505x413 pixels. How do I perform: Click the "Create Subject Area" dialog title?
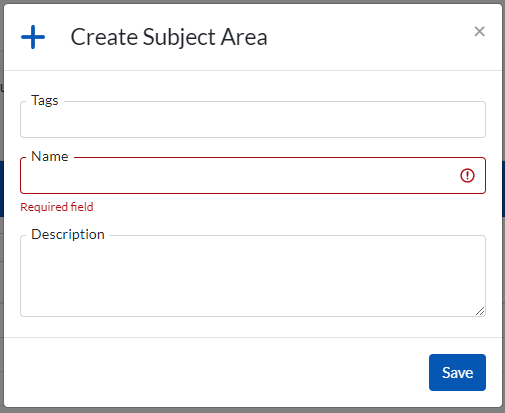pos(169,37)
